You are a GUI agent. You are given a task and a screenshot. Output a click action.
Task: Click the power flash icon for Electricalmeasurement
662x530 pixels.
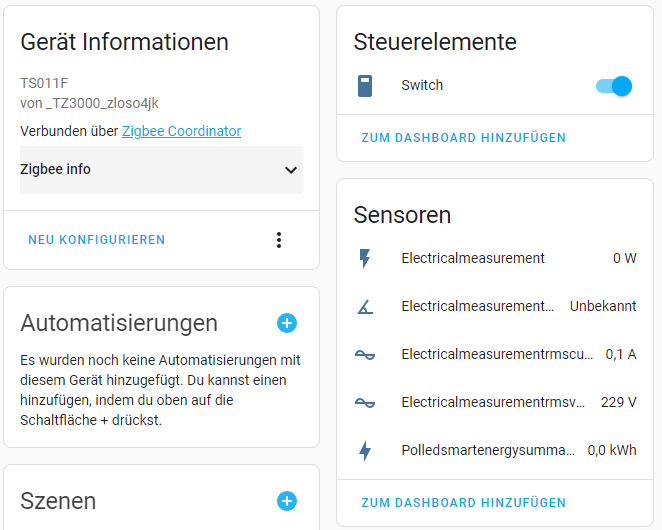[365, 258]
